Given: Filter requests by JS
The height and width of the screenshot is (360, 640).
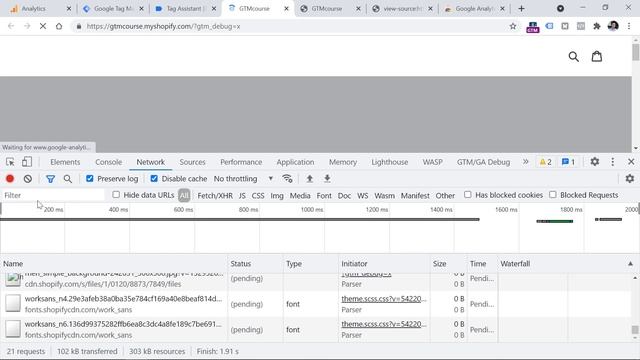Looking at the screenshot, I should (242, 196).
